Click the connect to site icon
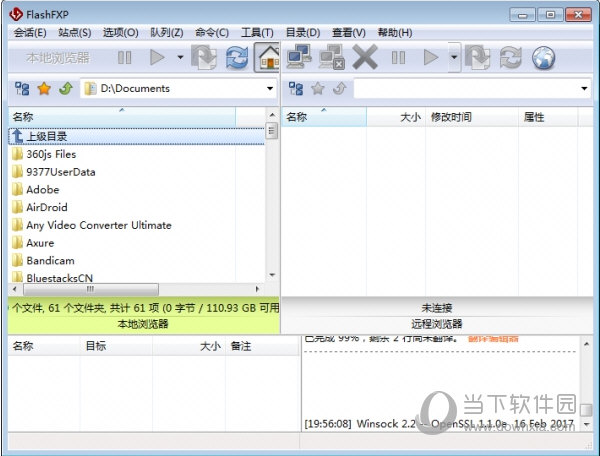Screen dimensions: 600x456 [299, 57]
